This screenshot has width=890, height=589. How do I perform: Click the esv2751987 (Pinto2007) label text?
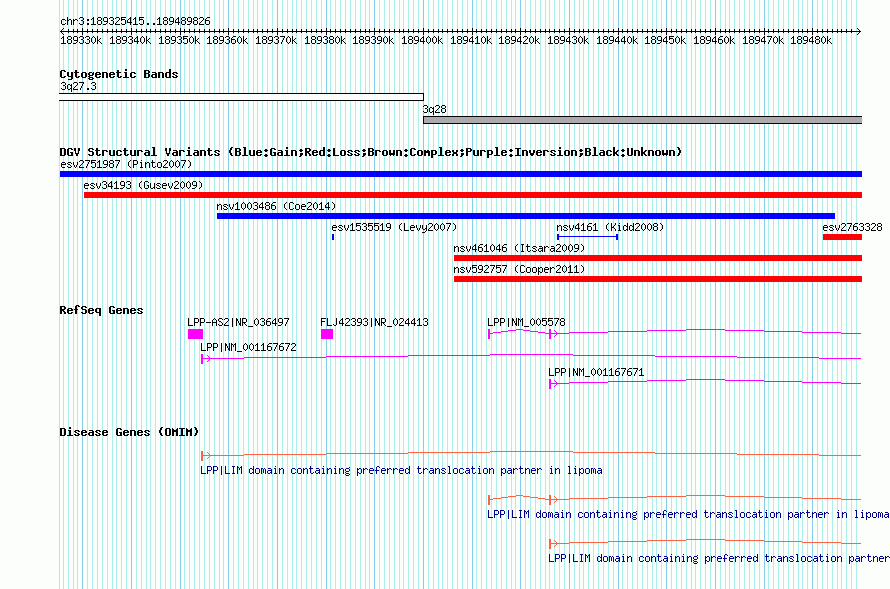(x=126, y=164)
